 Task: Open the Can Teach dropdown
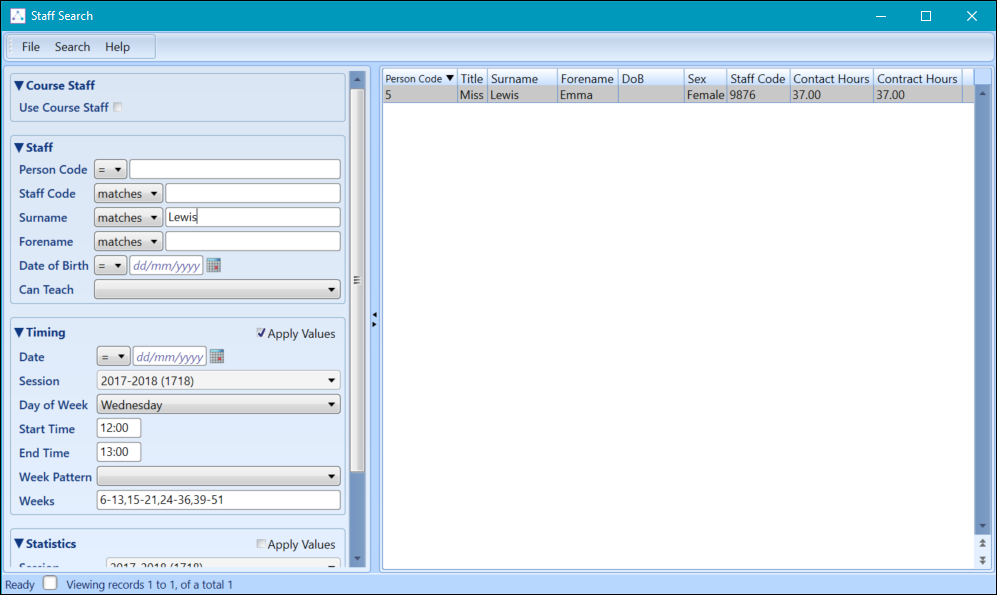point(218,290)
